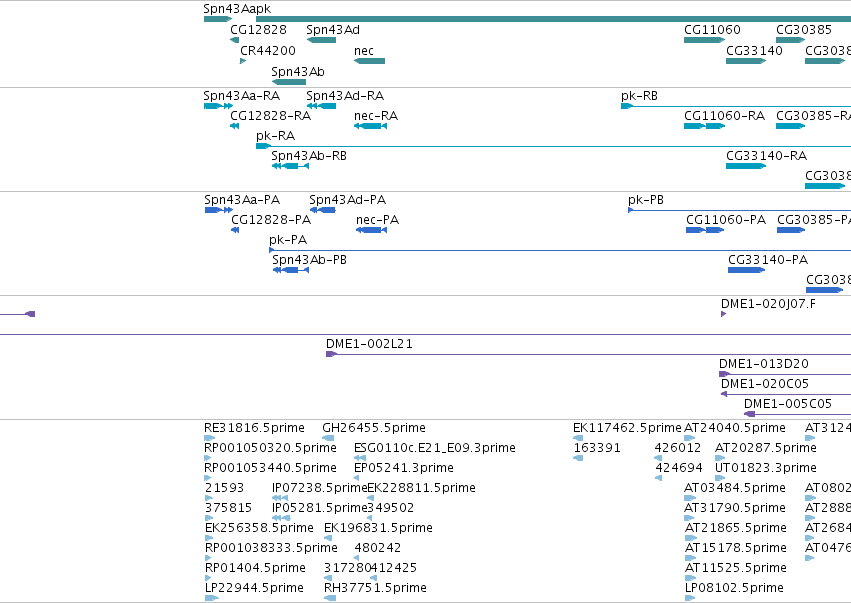Click the pk-RA transcript label
The height and width of the screenshot is (603, 851).
pos(276,136)
